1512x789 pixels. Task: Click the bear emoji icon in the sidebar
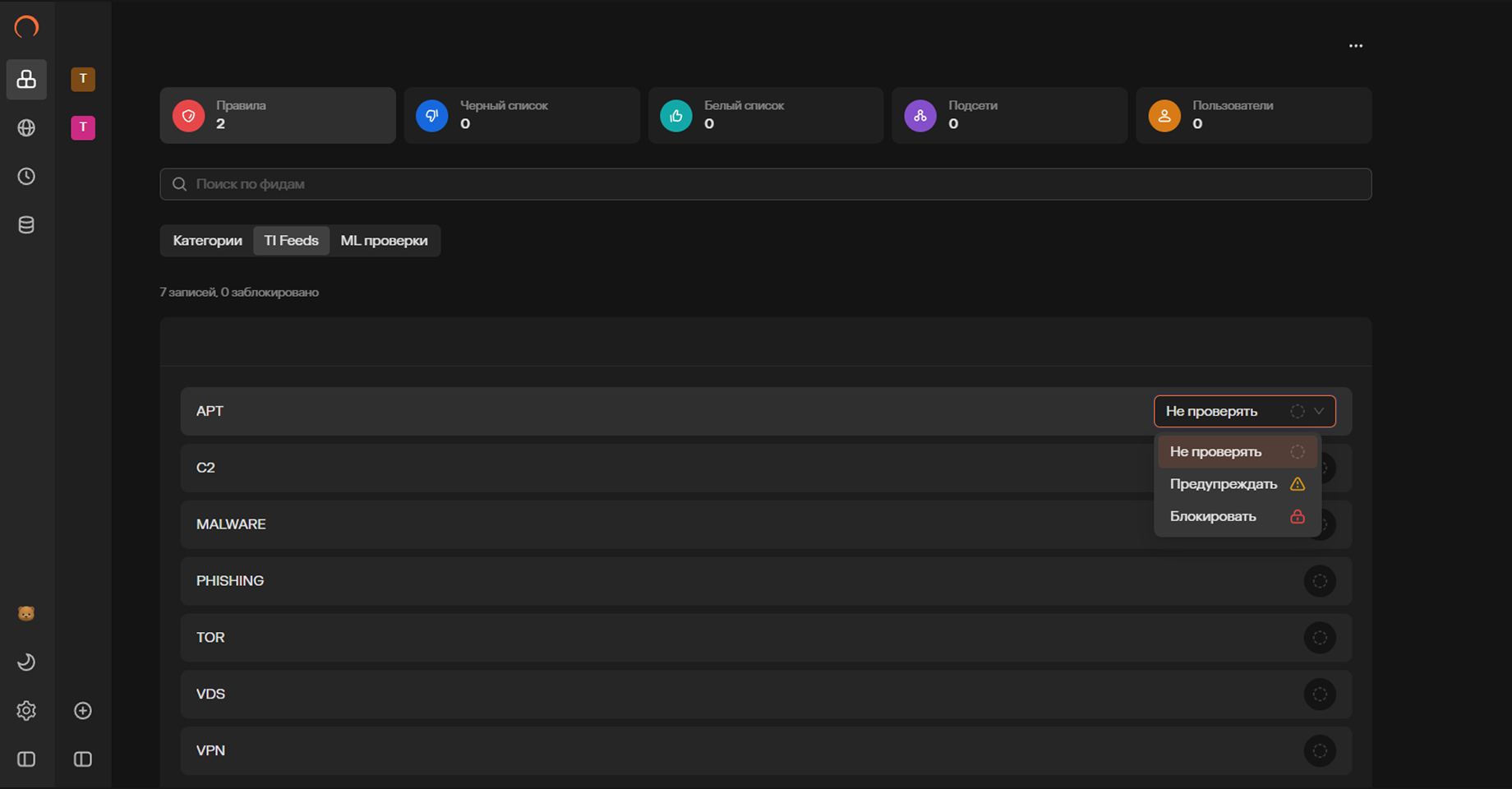click(26, 612)
